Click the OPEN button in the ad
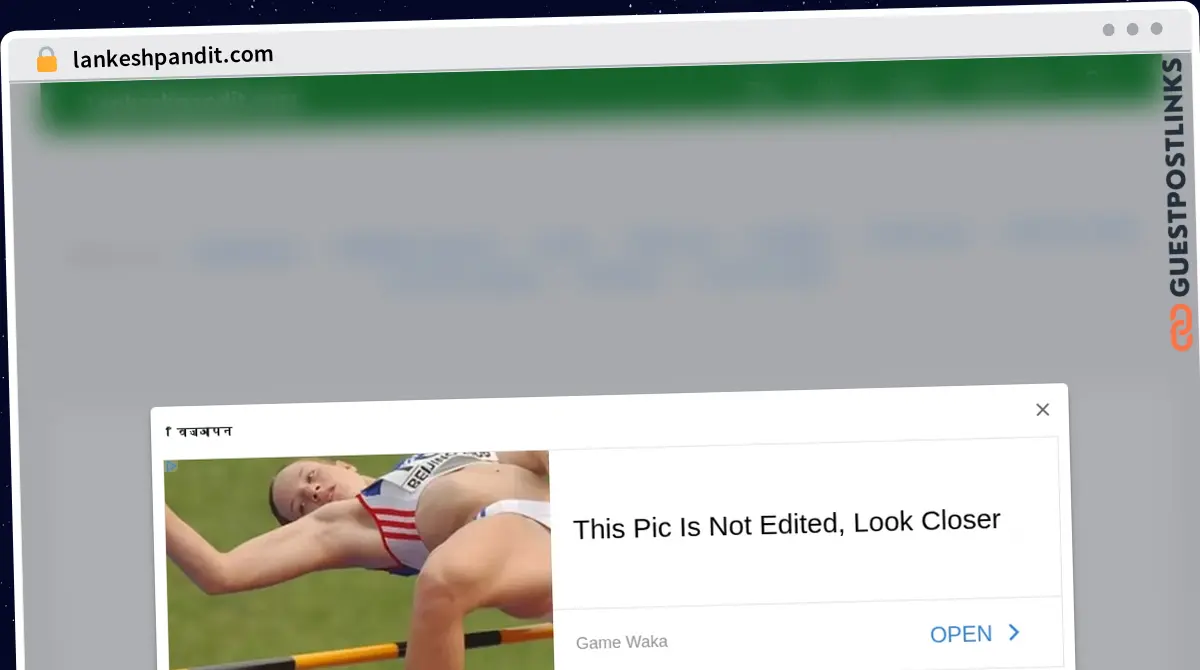 click(960, 634)
